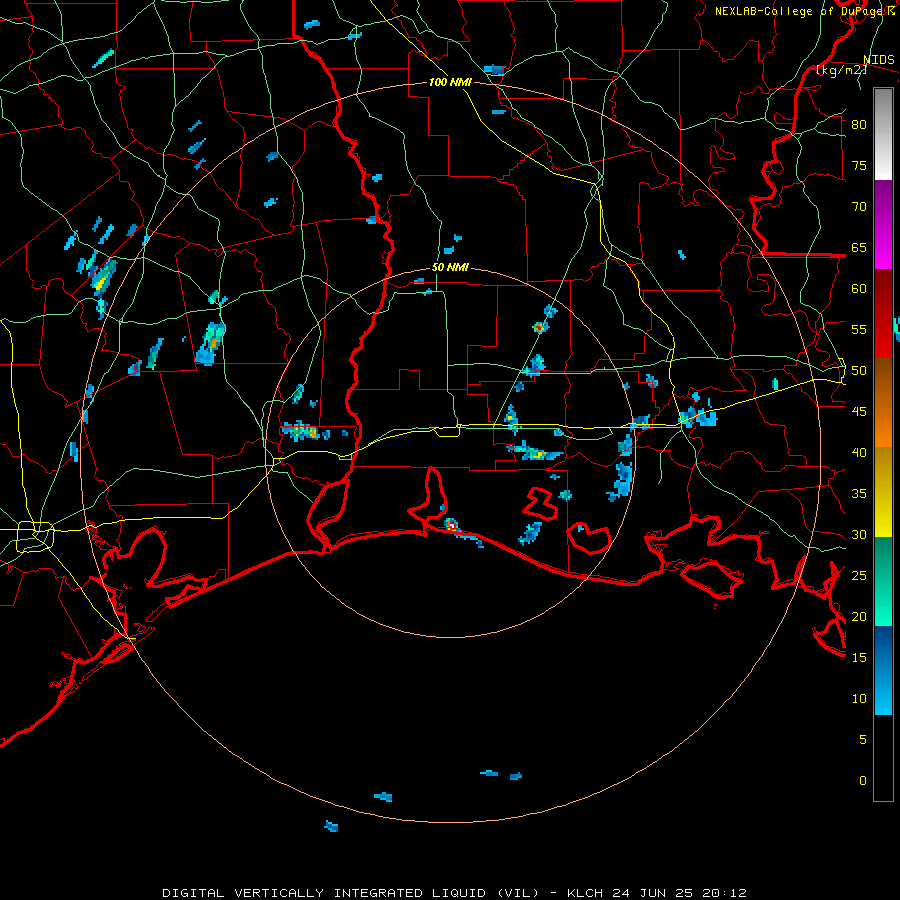Click the scale value 80

(859, 125)
